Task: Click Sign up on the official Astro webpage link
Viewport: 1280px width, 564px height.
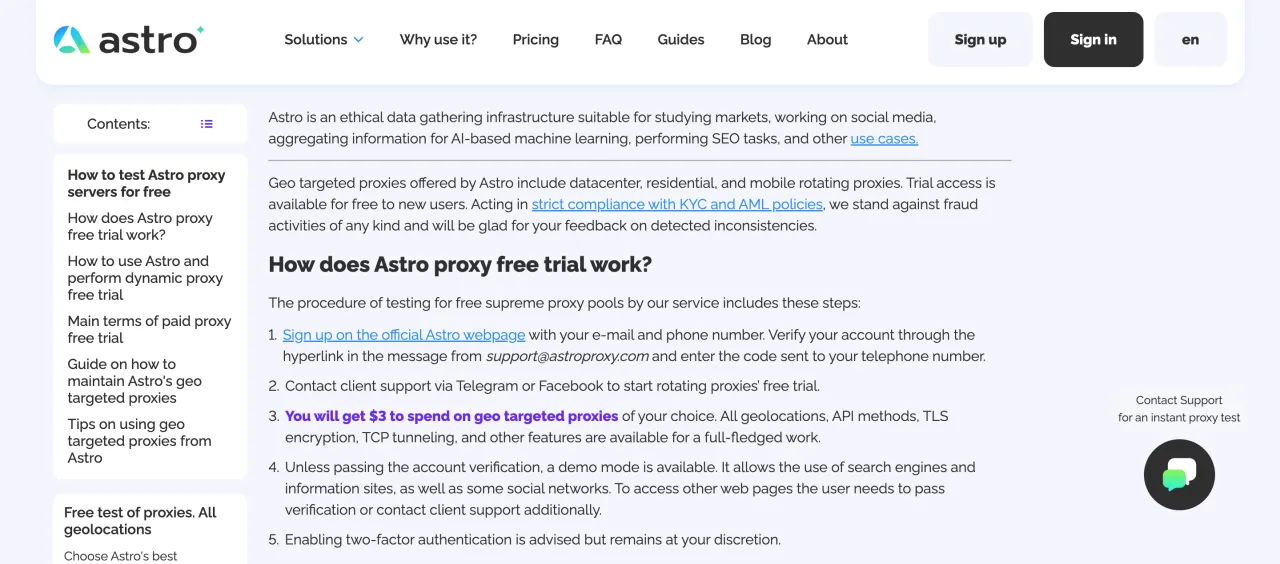Action: (x=403, y=335)
